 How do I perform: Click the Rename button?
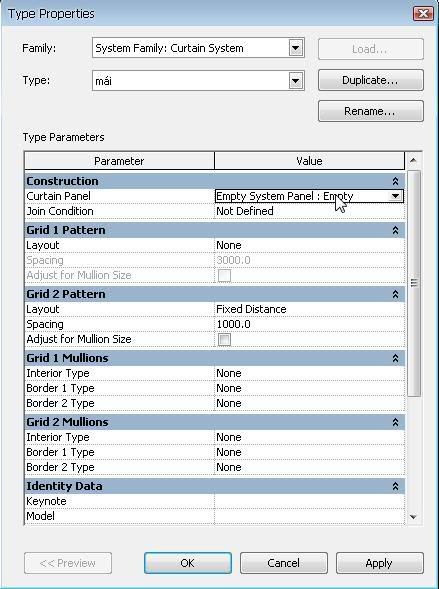pos(371,111)
